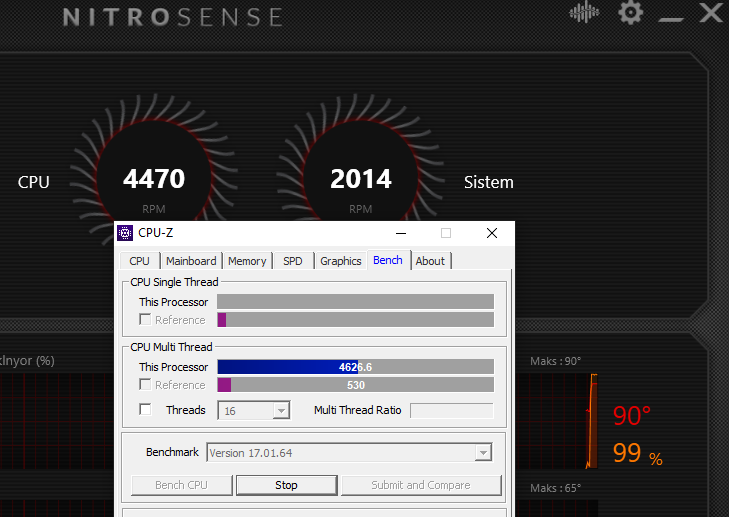Image resolution: width=729 pixels, height=517 pixels.
Task: Enable Multi Thread Reference checkbox
Action: click(x=145, y=384)
